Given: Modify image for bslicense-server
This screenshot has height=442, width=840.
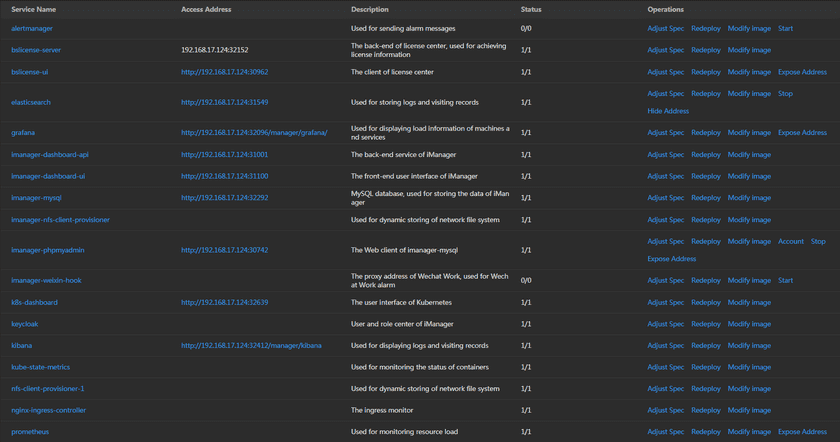Looking at the screenshot, I should pos(749,50).
